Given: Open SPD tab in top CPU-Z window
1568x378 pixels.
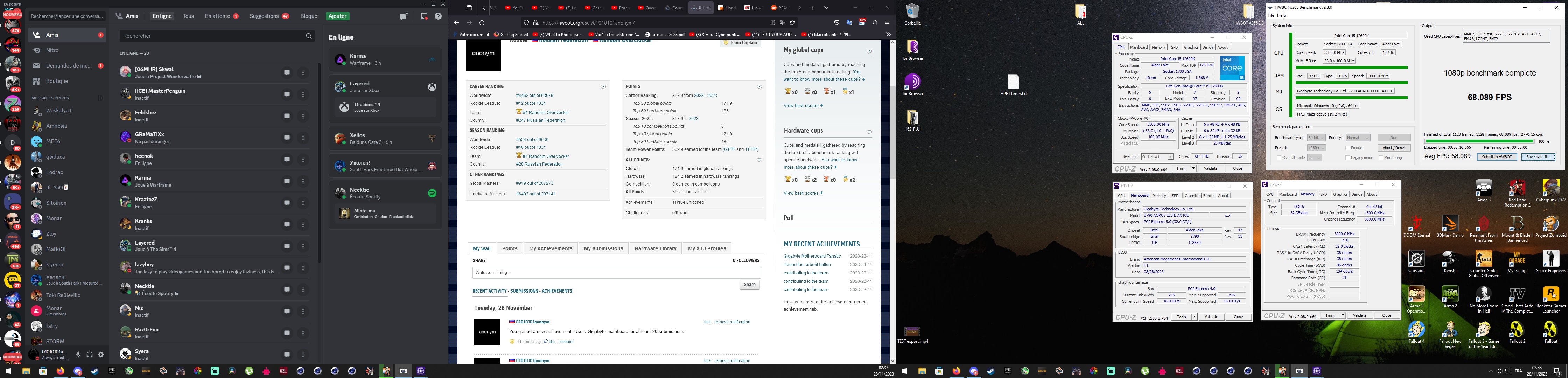Looking at the screenshot, I should point(1175,47).
